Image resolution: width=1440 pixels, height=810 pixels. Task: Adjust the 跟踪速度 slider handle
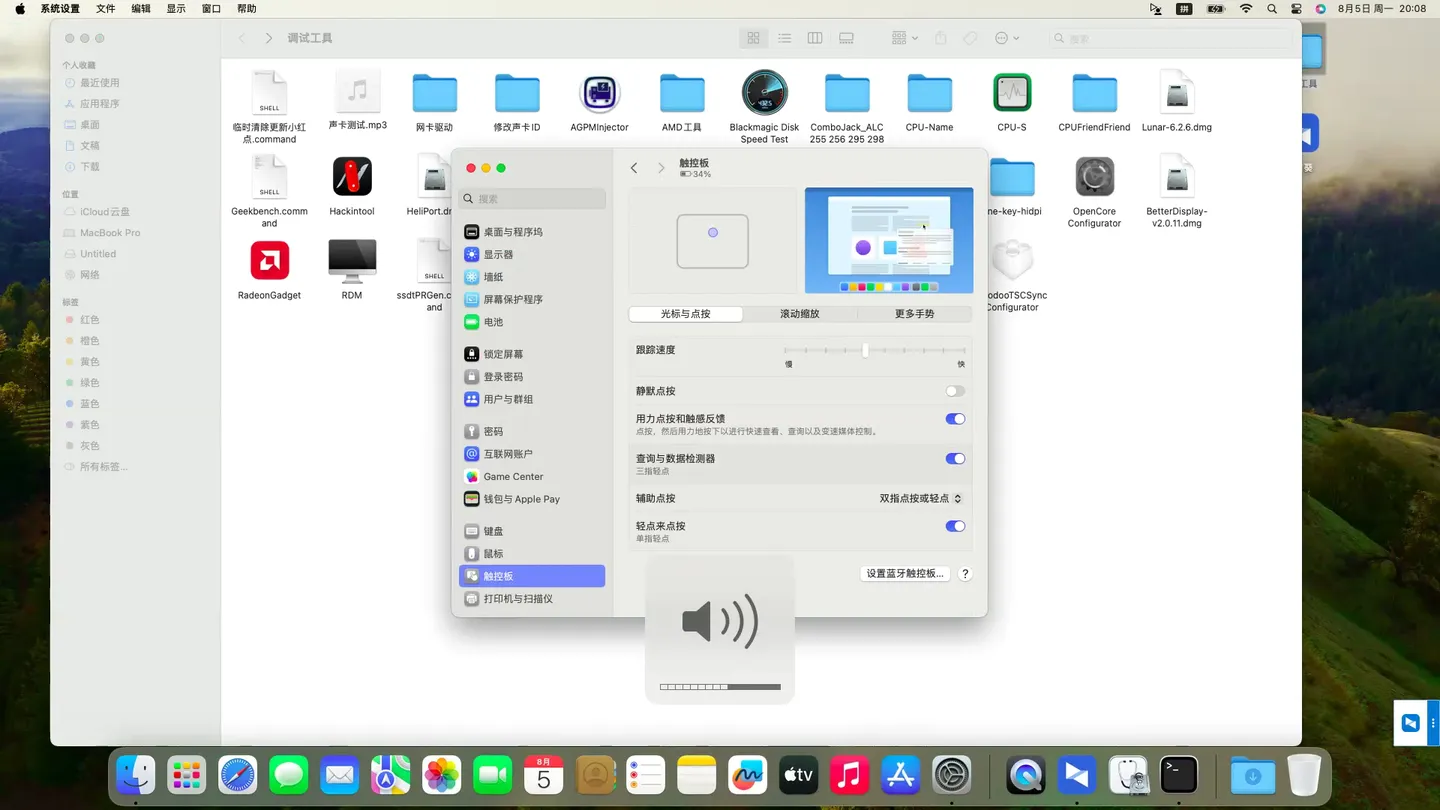pos(865,351)
